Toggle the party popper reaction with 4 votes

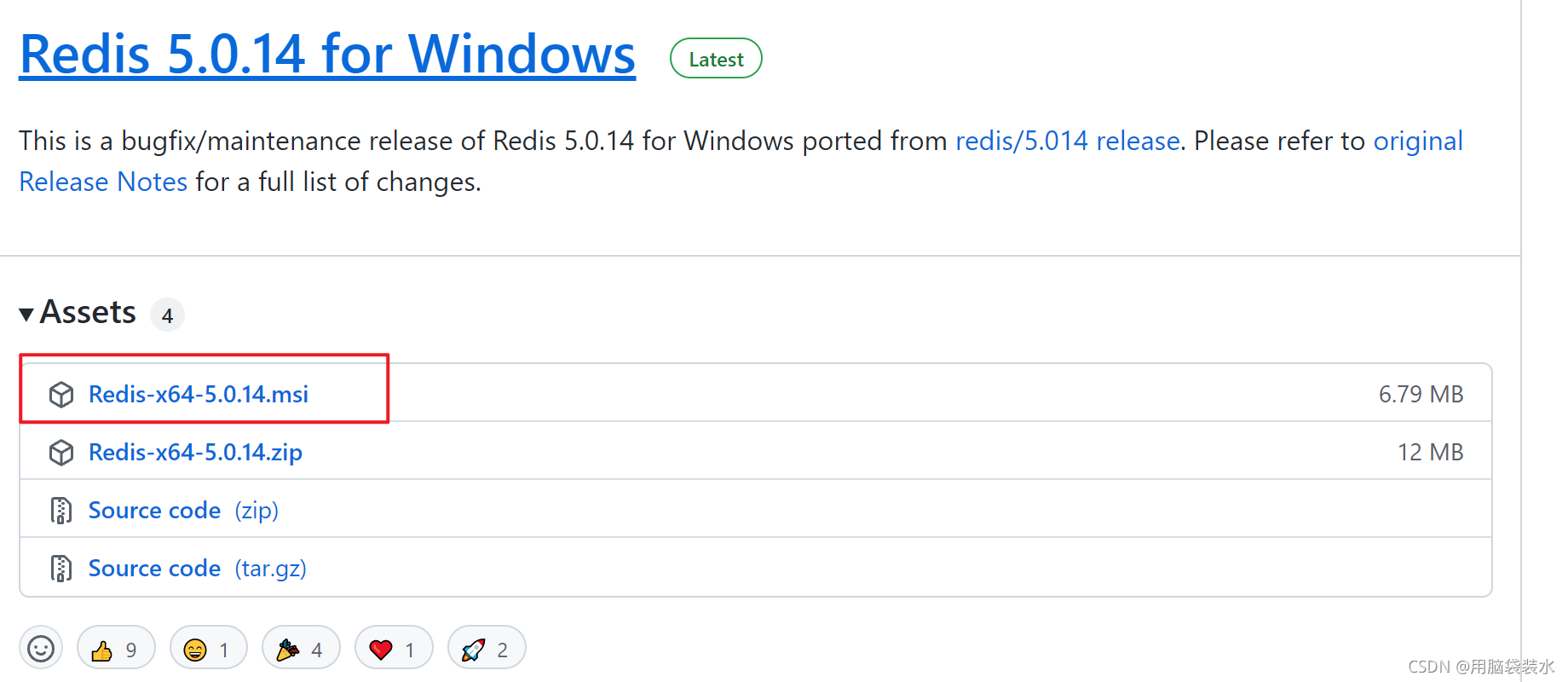click(301, 649)
